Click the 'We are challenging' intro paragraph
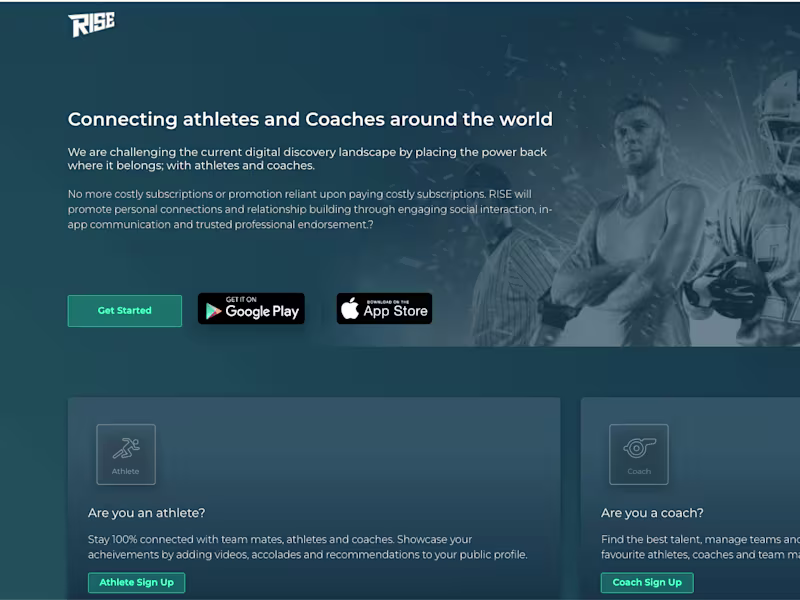The width and height of the screenshot is (800, 600). click(307, 159)
